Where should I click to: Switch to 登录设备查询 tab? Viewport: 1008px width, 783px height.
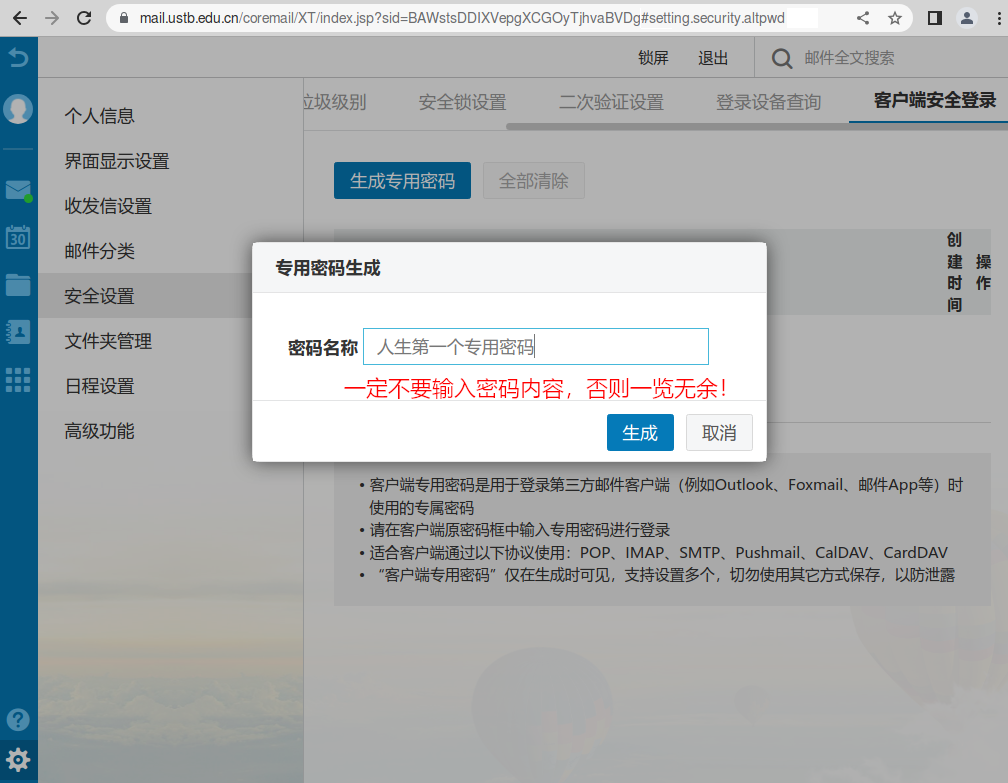768,102
